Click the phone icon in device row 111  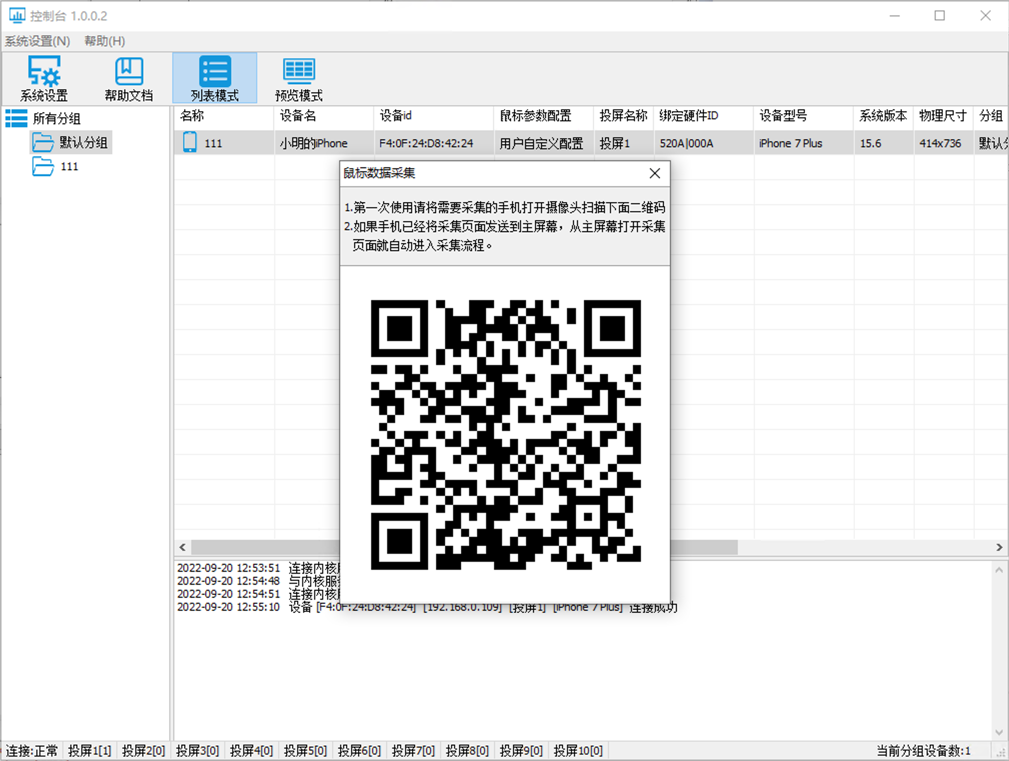pos(190,142)
